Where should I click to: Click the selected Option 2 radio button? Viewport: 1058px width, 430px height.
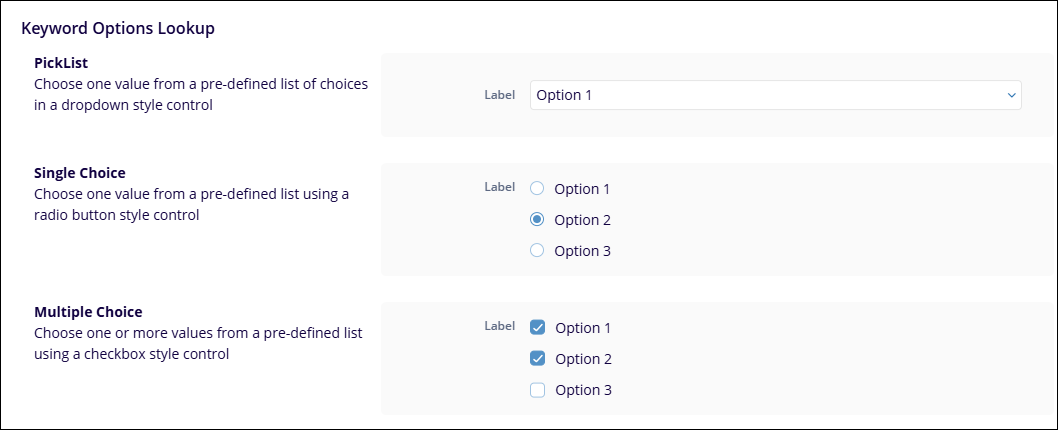click(537, 219)
